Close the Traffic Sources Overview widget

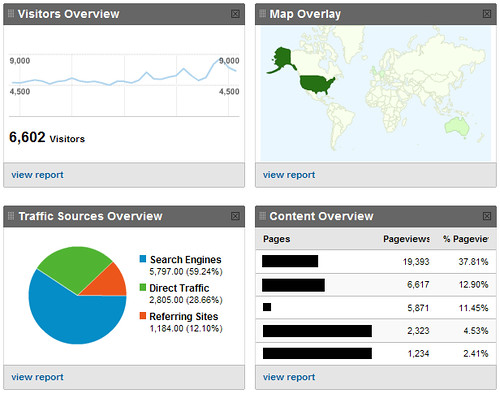(x=235, y=216)
